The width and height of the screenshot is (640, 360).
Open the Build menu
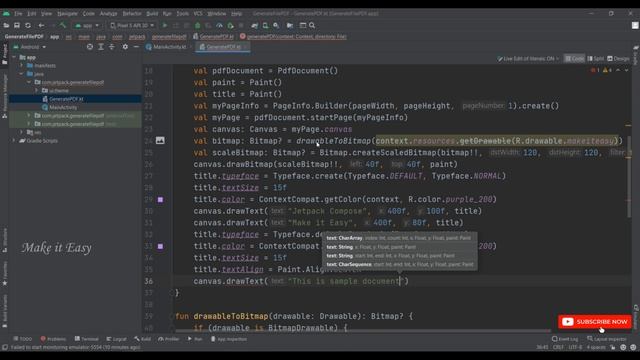click(x=152, y=13)
